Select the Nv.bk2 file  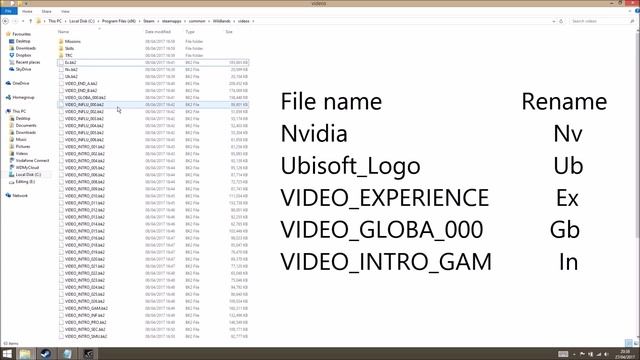[153, 69]
